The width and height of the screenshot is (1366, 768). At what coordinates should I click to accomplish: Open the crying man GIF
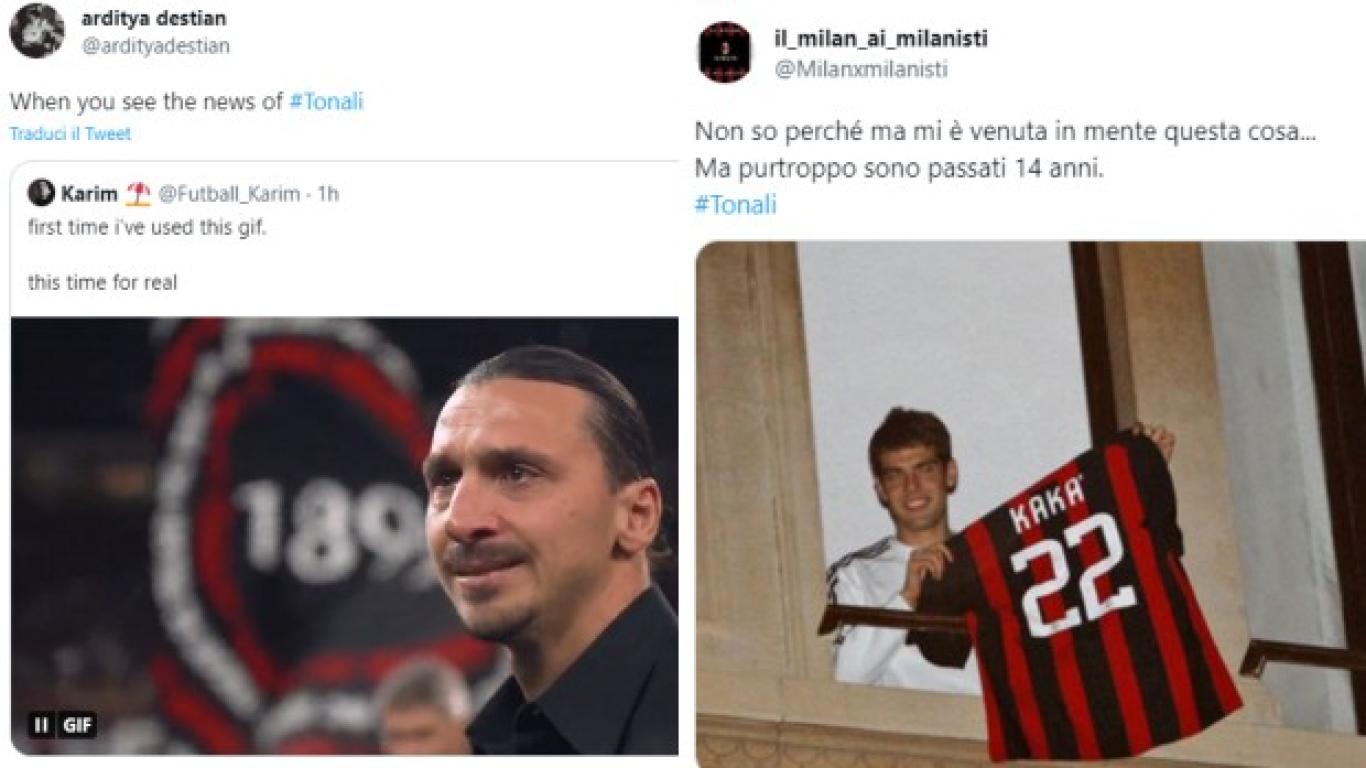(344, 536)
